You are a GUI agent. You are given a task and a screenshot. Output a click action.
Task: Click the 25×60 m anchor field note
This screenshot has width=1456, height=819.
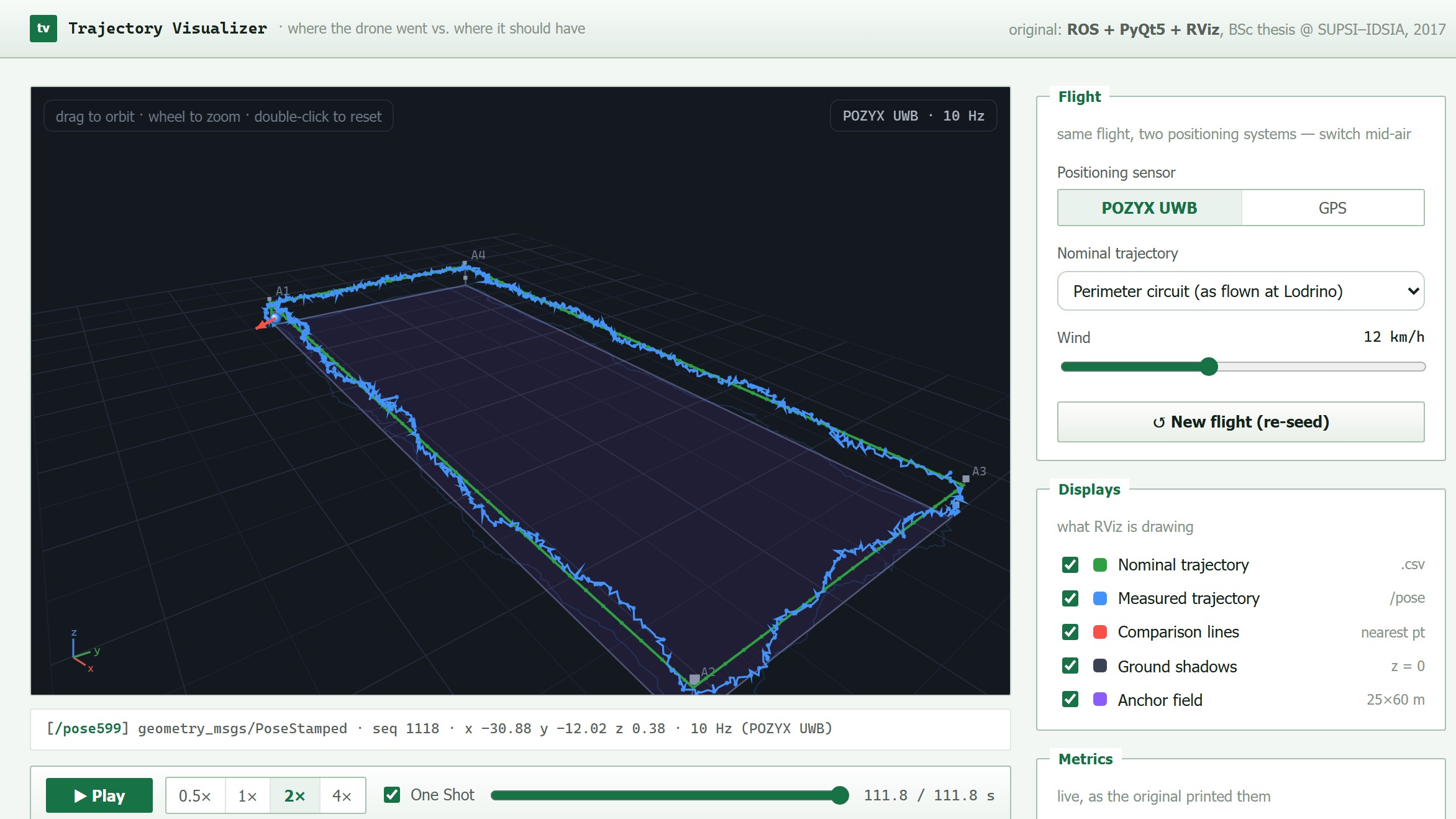pyautogui.click(x=1396, y=700)
